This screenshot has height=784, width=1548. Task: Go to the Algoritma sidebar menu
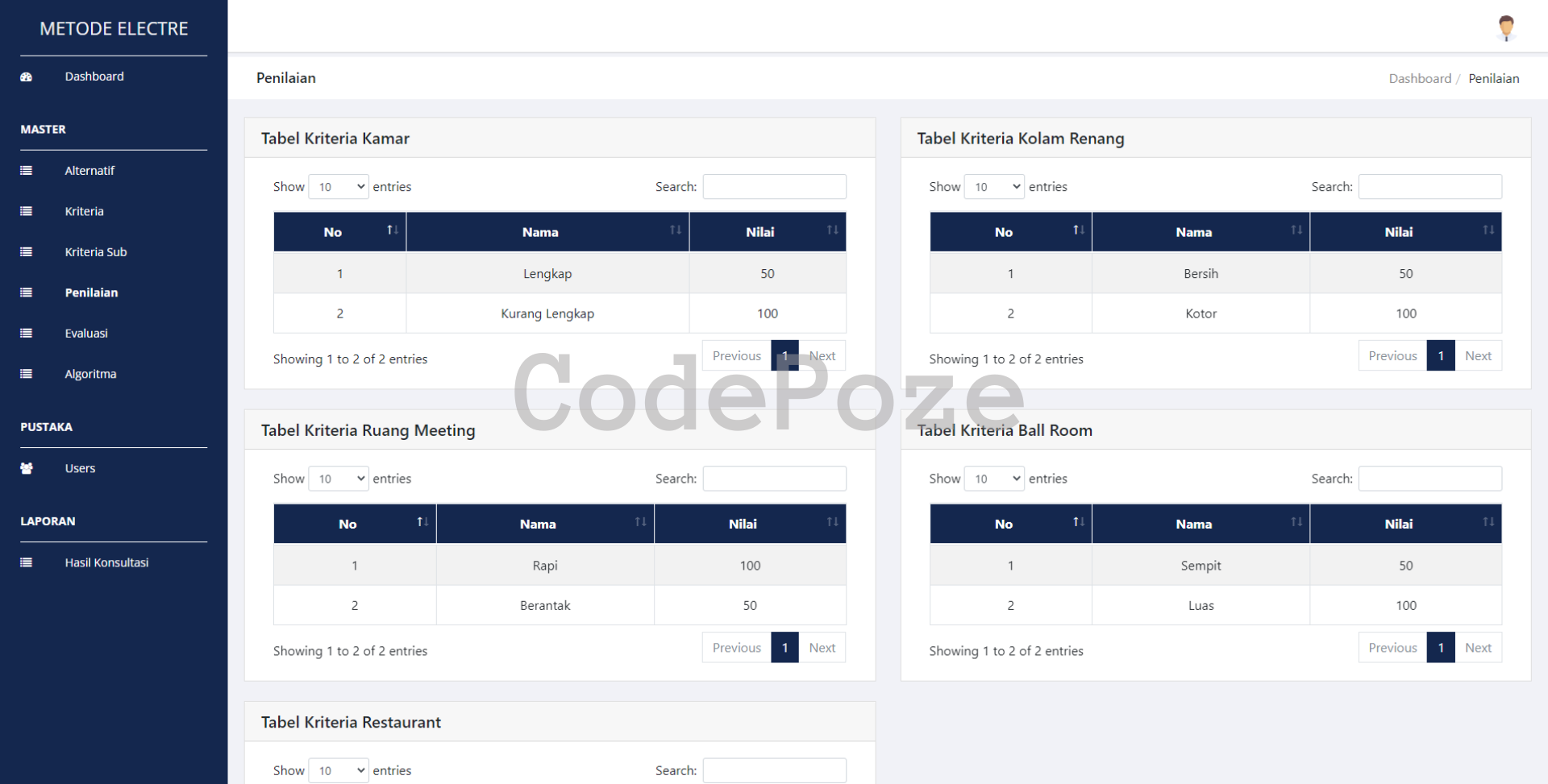(x=90, y=374)
